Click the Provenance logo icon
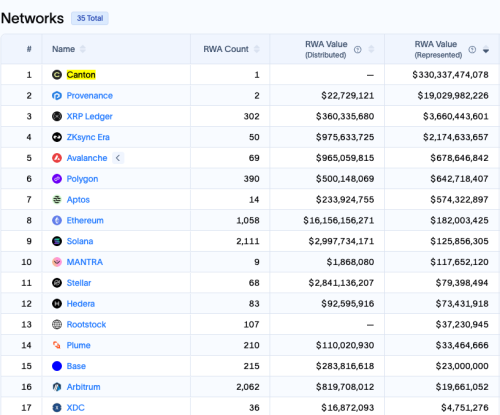 point(57,96)
